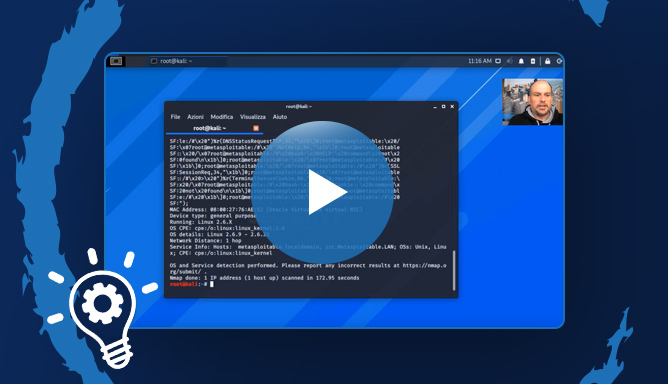The height and width of the screenshot is (384, 668).
Task: Click the logout power icon in panel
Action: click(x=559, y=61)
